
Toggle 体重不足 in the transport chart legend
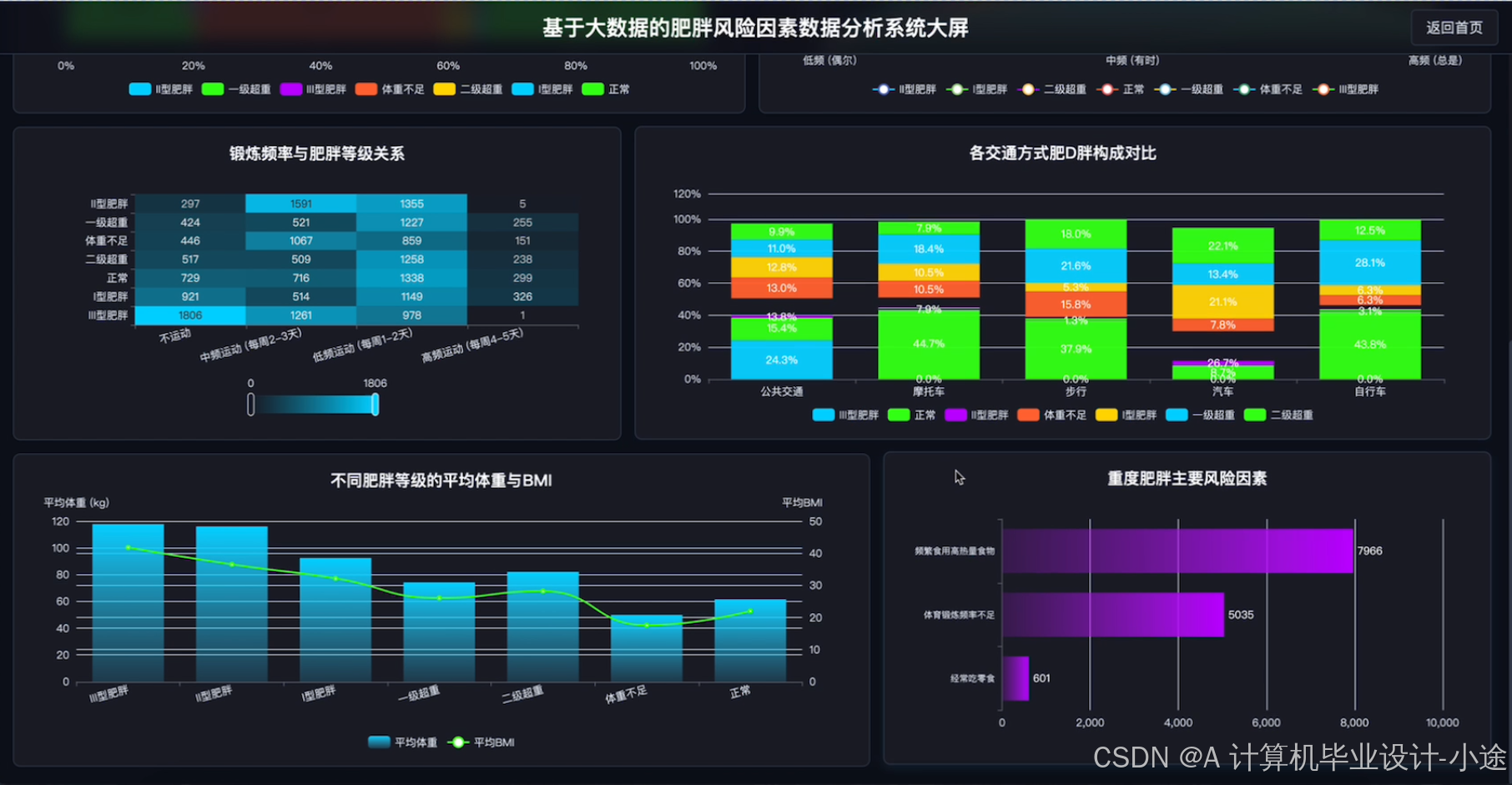(x=1051, y=415)
